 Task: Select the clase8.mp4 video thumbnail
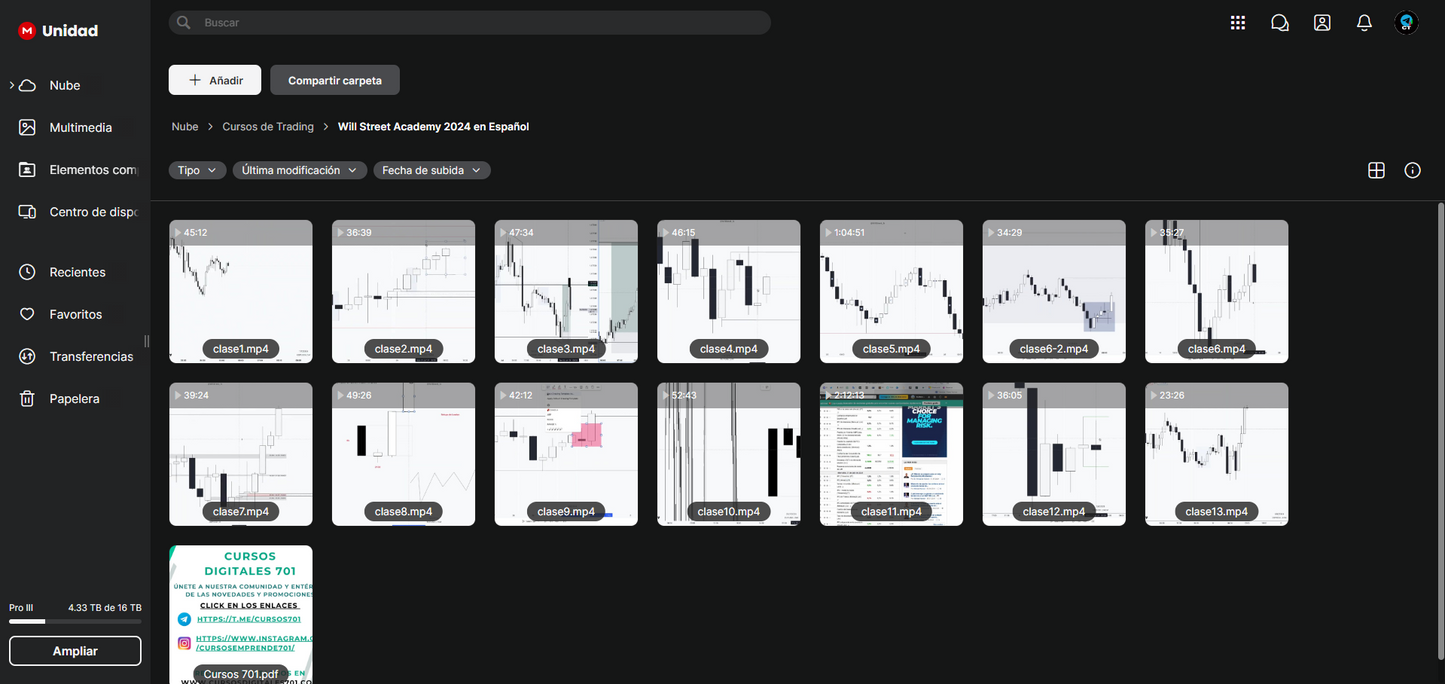pyautogui.click(x=404, y=454)
